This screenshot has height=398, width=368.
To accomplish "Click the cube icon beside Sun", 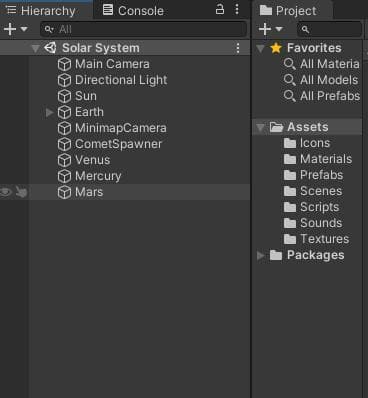I will (64, 96).
